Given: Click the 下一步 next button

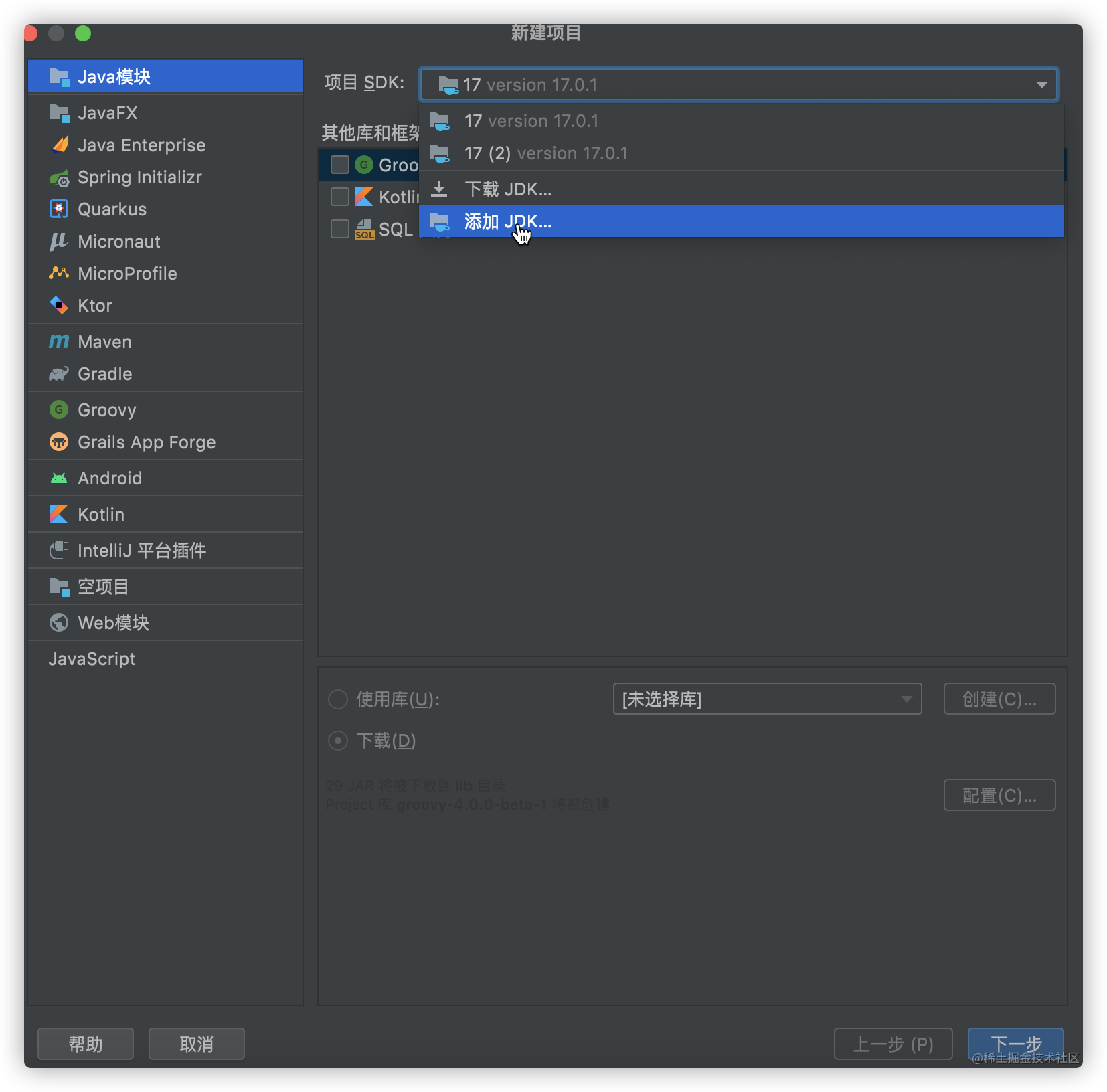Looking at the screenshot, I should point(1015,1044).
